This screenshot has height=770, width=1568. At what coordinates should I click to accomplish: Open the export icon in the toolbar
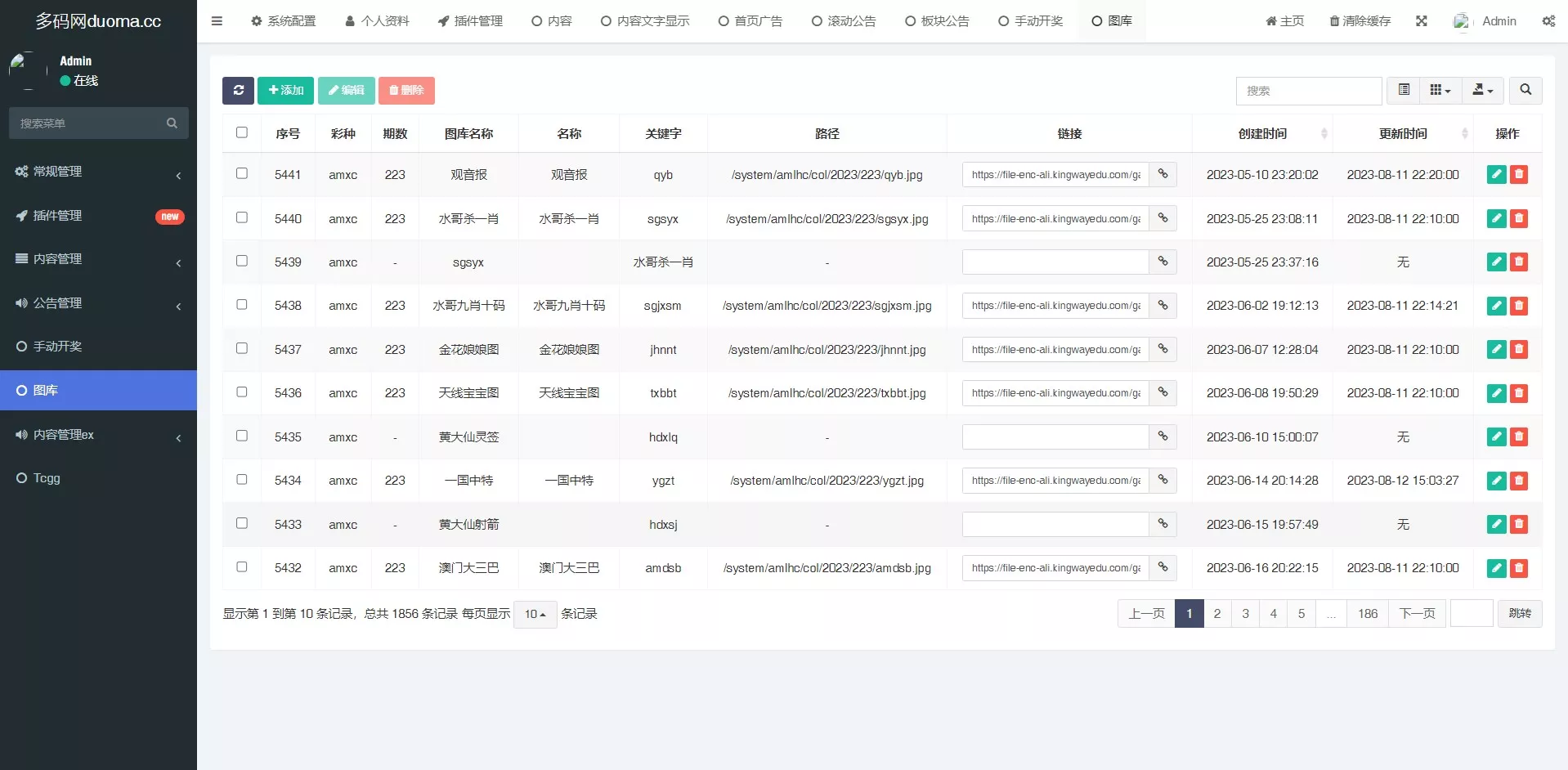coord(1481,91)
